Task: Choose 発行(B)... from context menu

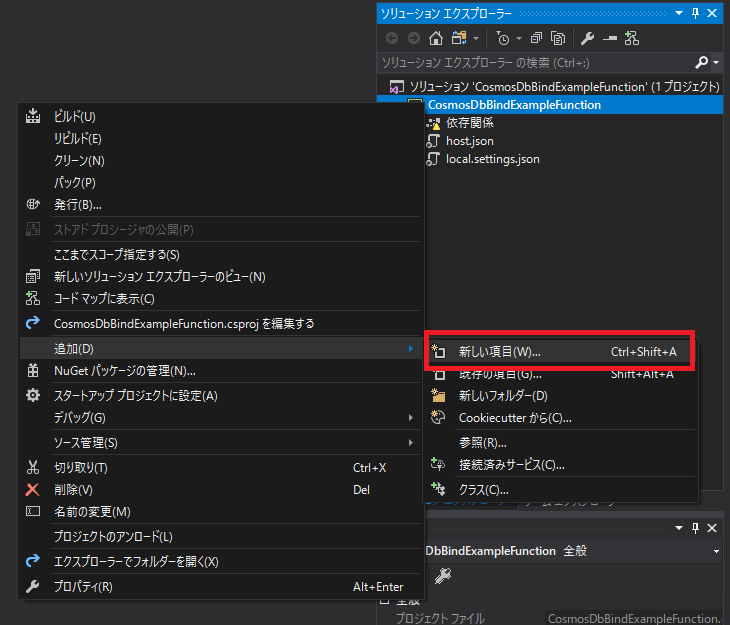Action: [x=221, y=204]
